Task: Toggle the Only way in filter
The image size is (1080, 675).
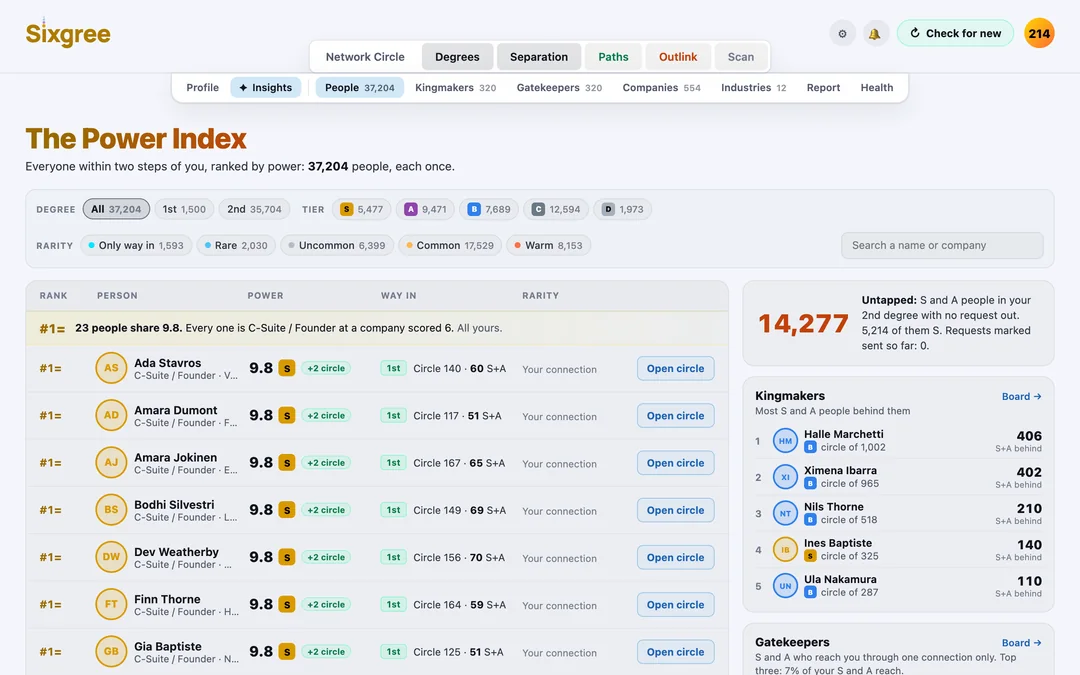Action: pyautogui.click(x=136, y=245)
